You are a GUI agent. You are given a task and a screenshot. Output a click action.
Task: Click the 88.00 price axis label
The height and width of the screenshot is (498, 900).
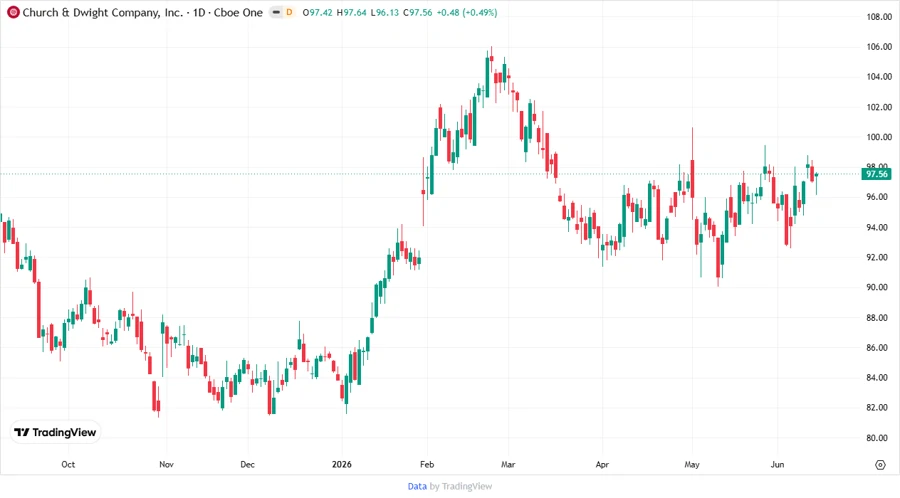pos(879,318)
